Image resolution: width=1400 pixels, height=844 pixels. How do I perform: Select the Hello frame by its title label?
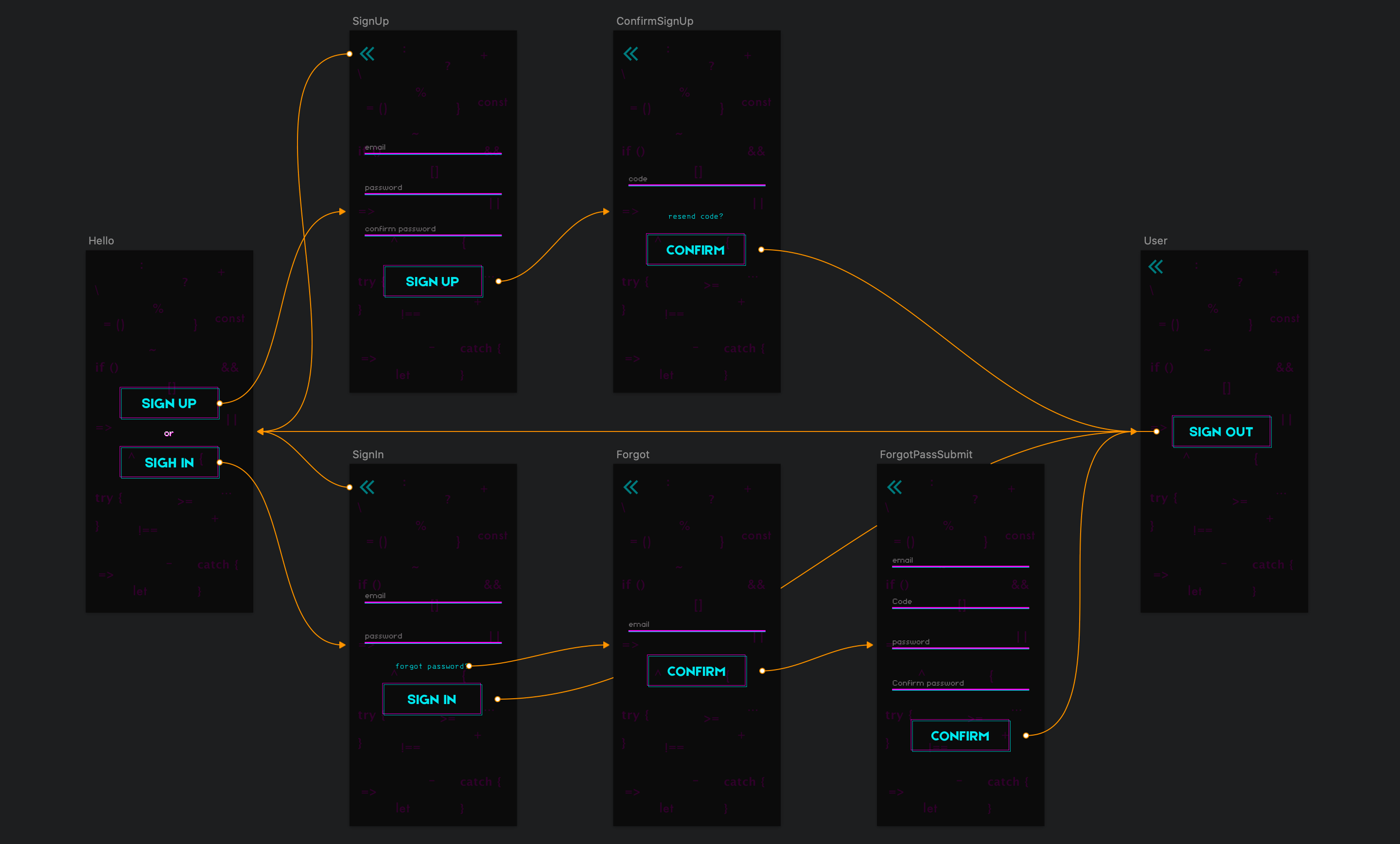[101, 240]
